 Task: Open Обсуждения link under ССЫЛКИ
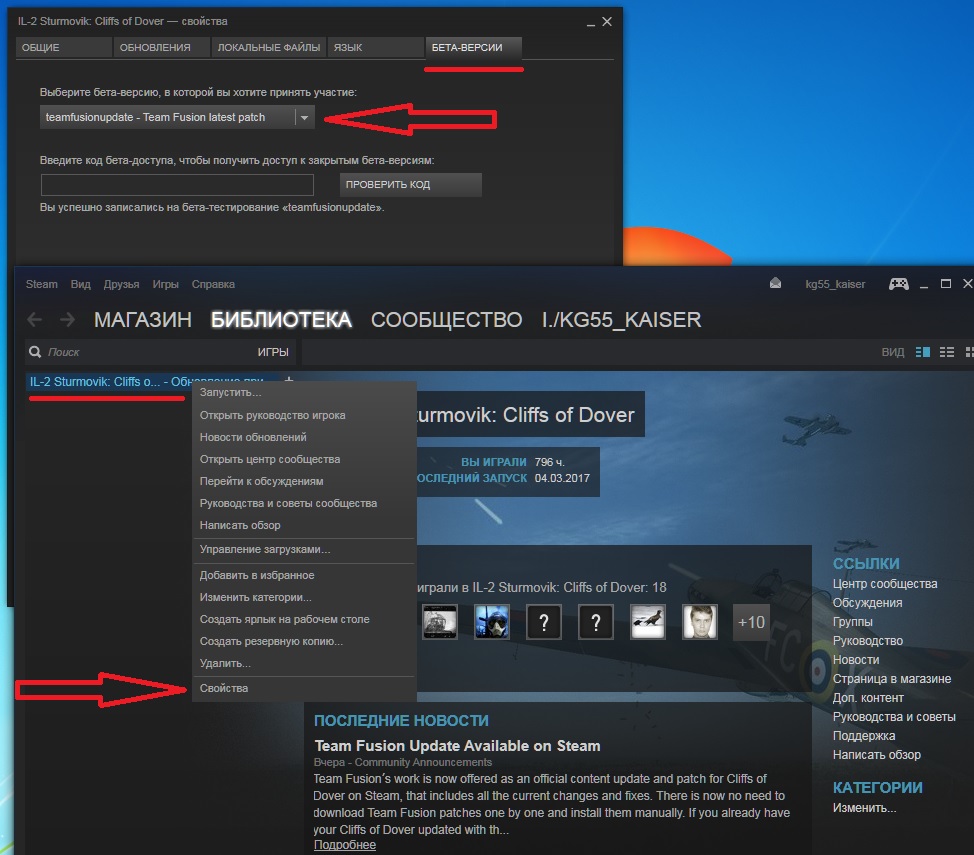pyautogui.click(x=867, y=603)
